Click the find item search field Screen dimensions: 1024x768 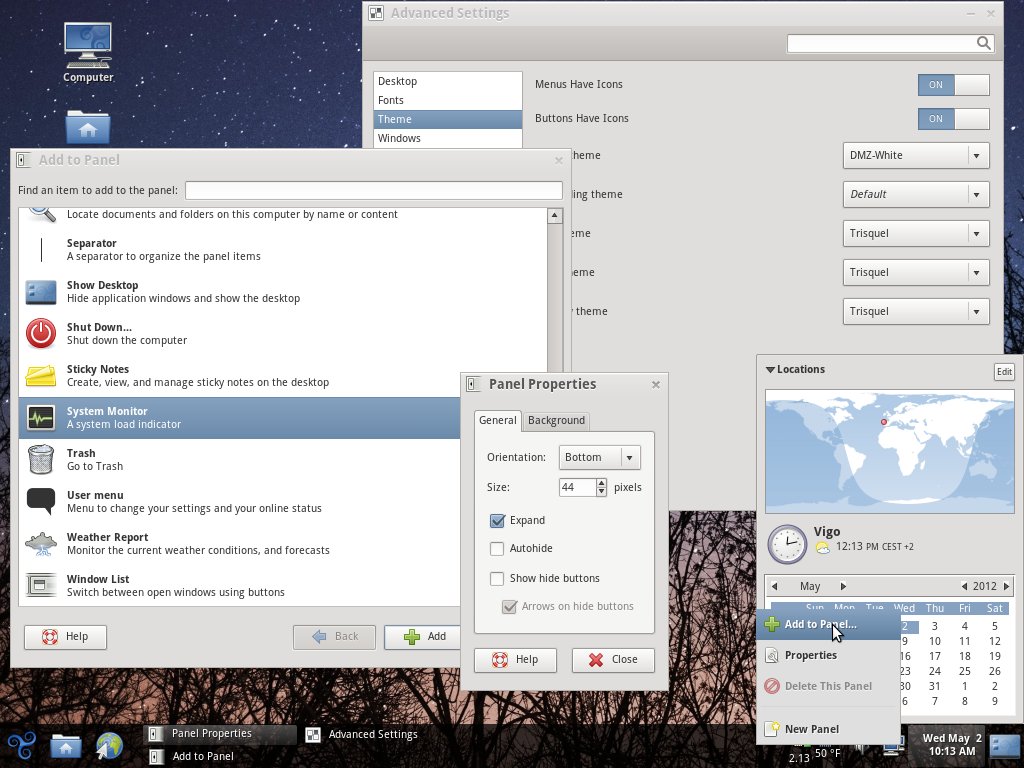373,190
